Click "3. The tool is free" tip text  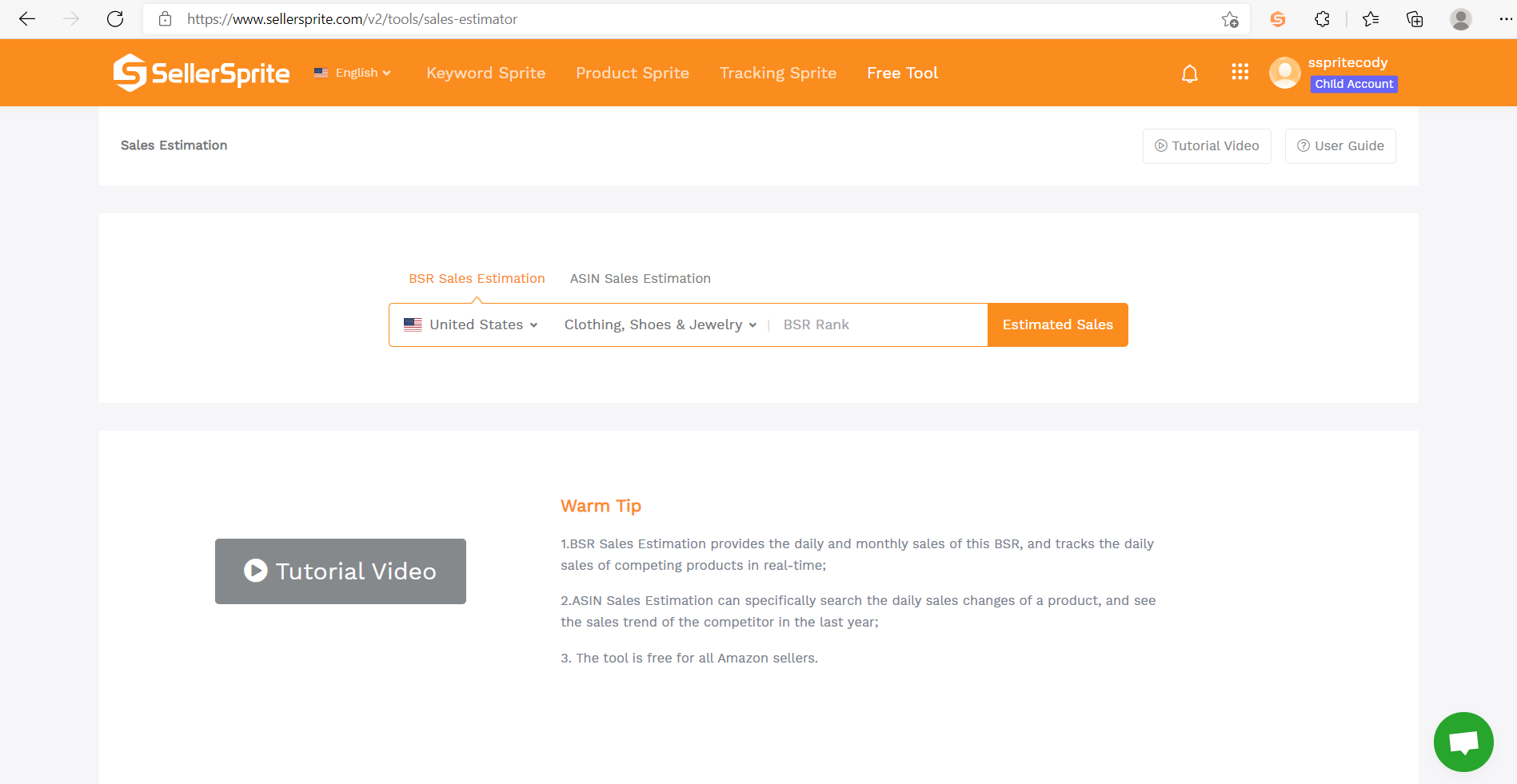pyautogui.click(x=689, y=658)
